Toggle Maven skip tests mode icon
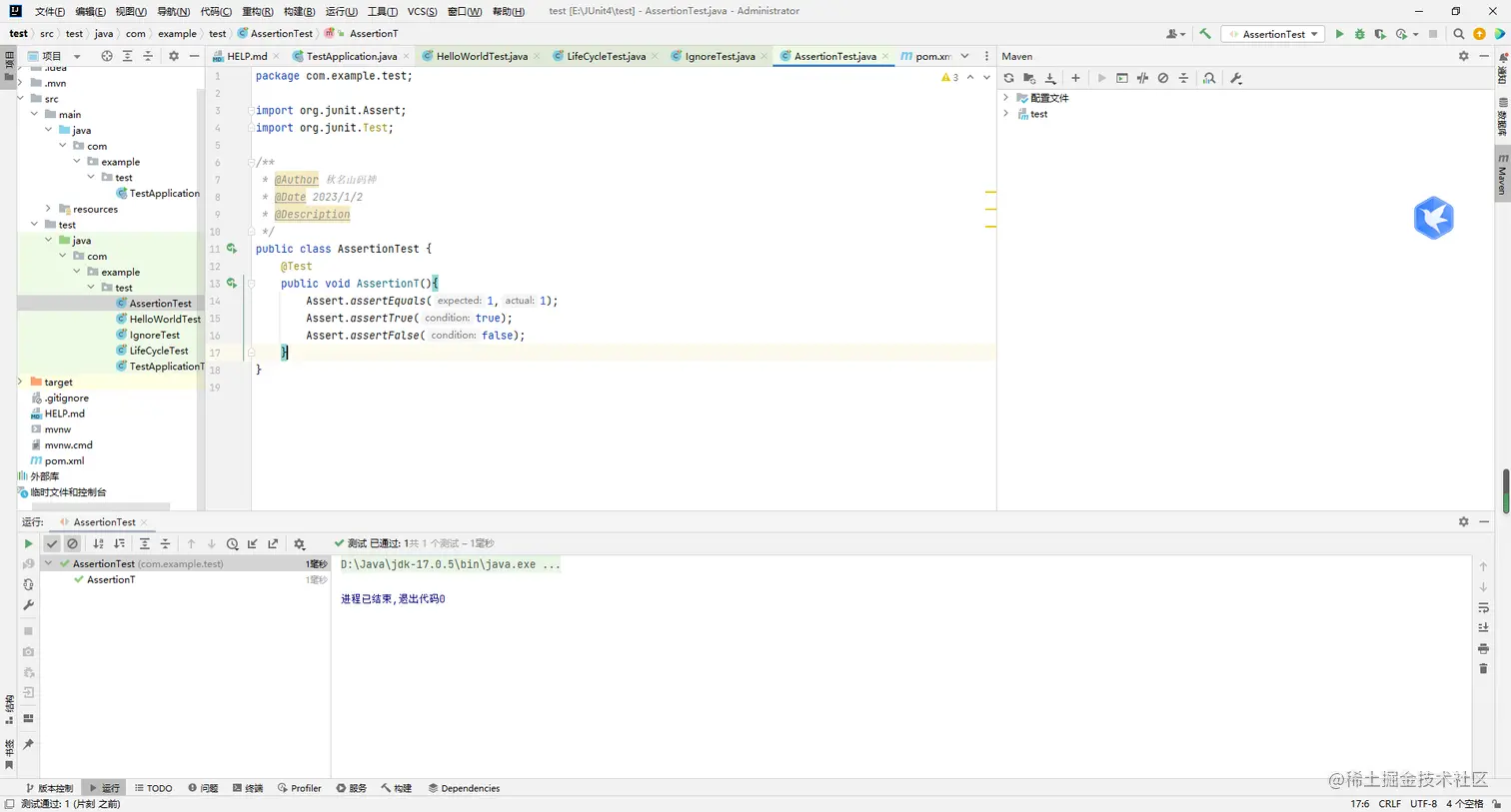This screenshot has height=812, width=1511. 1163,78
